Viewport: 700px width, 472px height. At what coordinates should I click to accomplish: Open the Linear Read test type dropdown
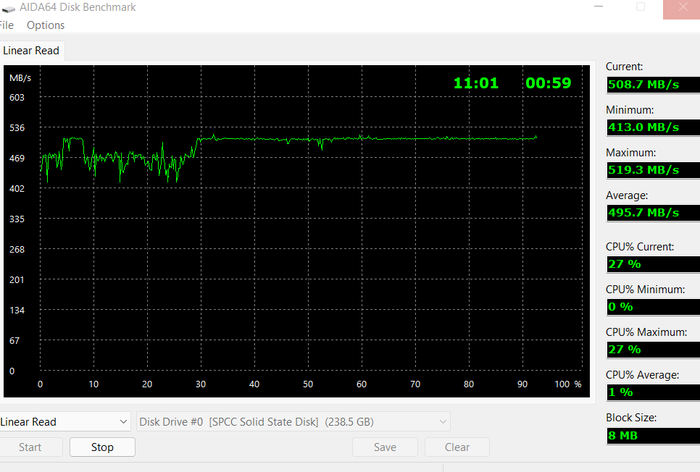pos(64,422)
